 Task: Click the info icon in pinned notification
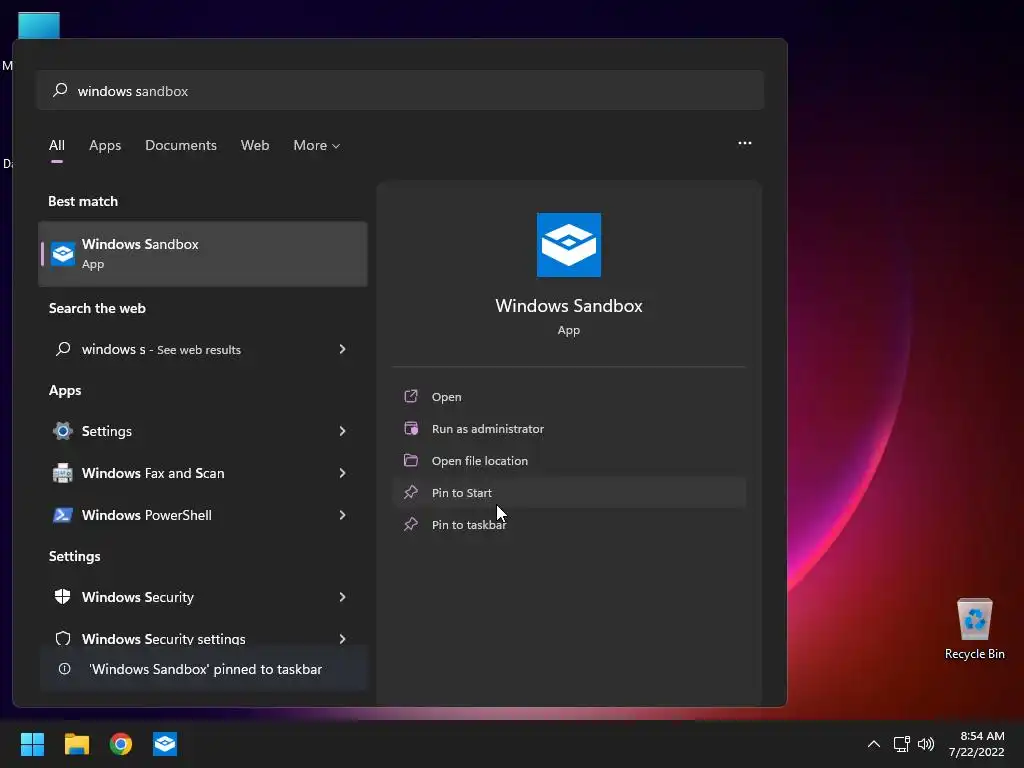[65, 669]
